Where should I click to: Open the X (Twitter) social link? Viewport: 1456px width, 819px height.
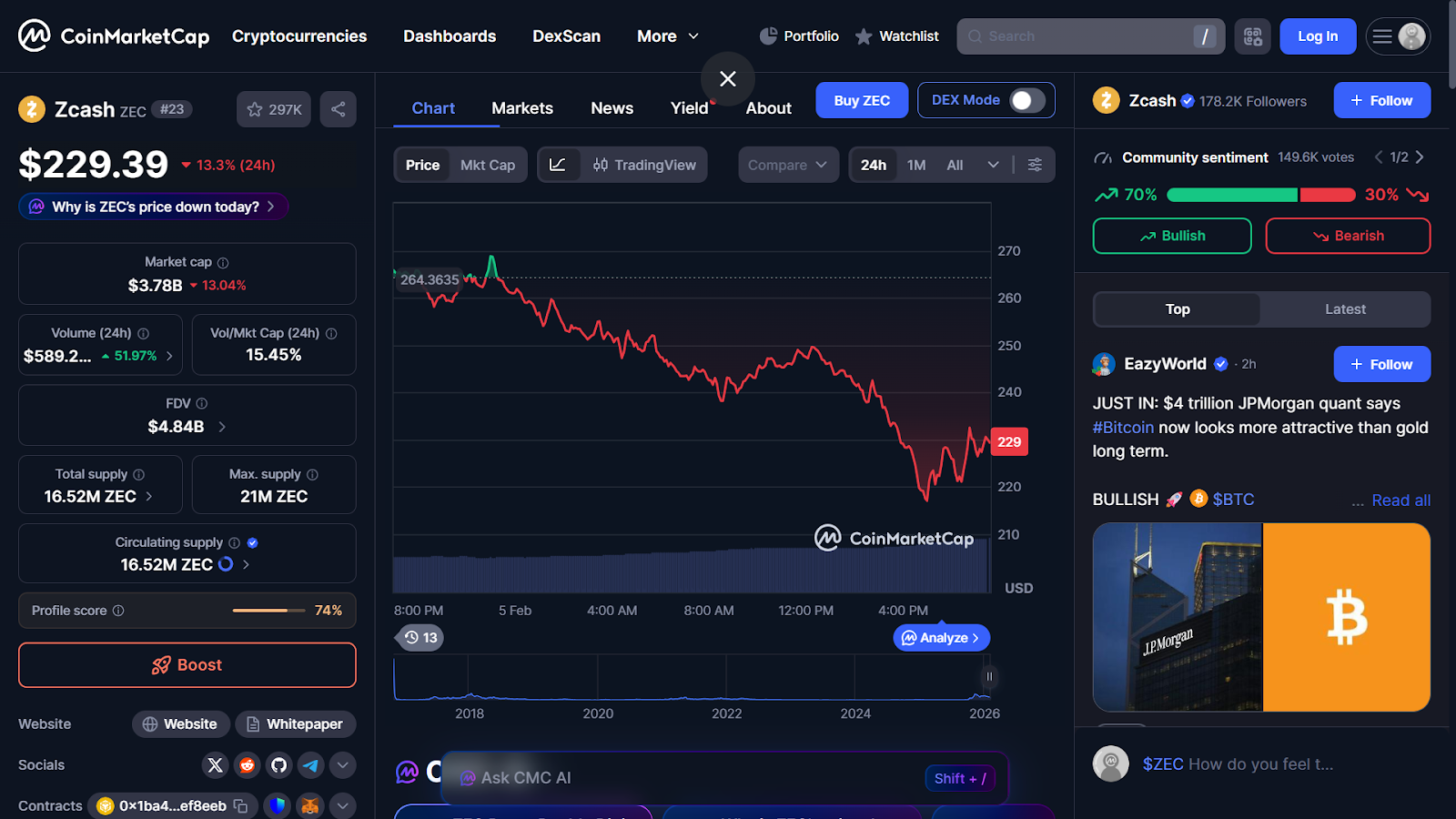[x=215, y=765]
